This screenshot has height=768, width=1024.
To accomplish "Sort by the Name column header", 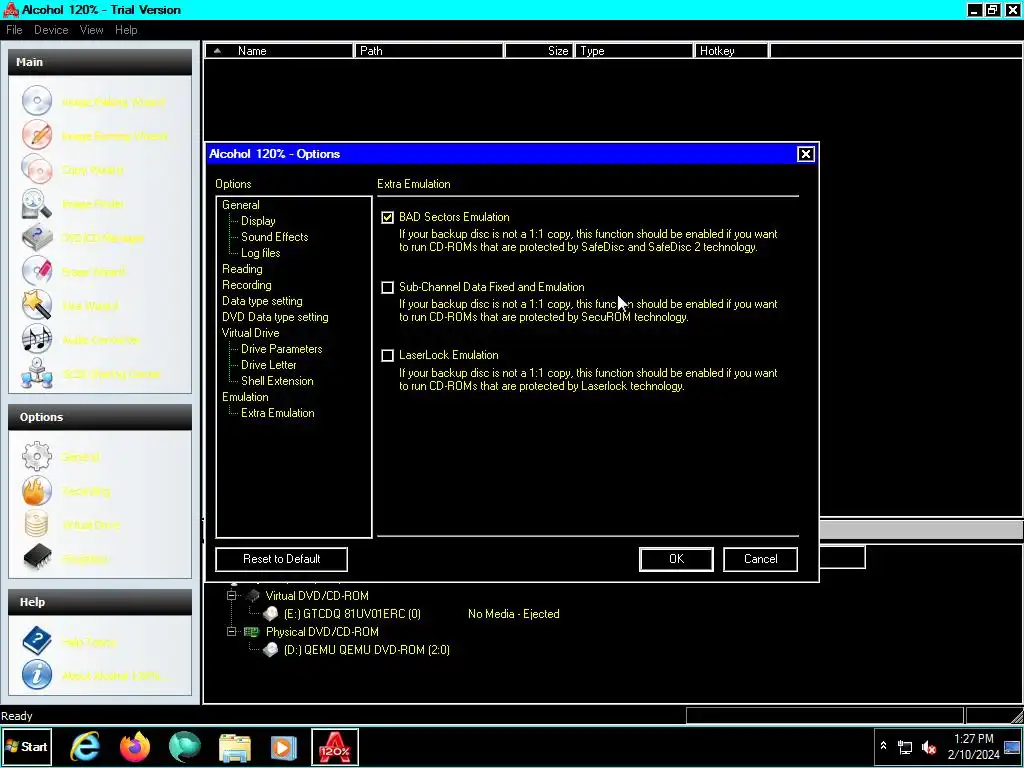I will 280,51.
